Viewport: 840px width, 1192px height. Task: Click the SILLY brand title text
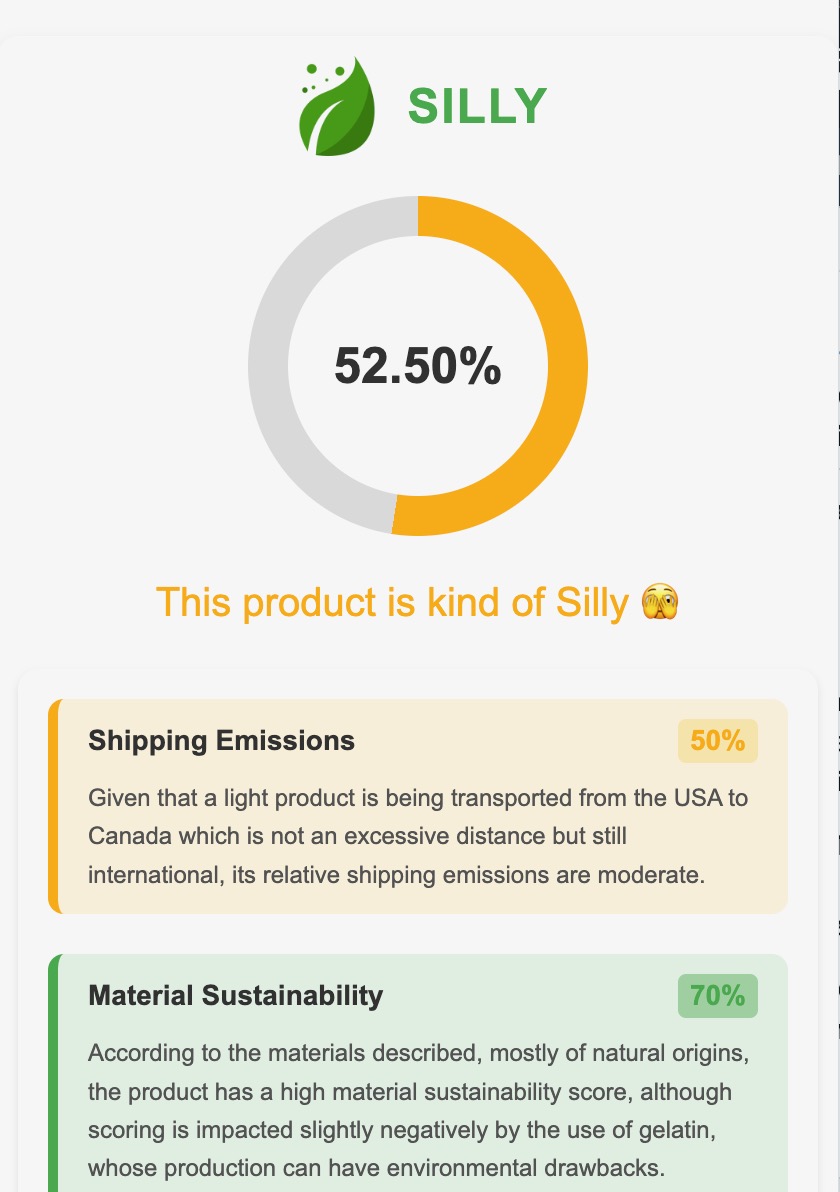point(477,106)
